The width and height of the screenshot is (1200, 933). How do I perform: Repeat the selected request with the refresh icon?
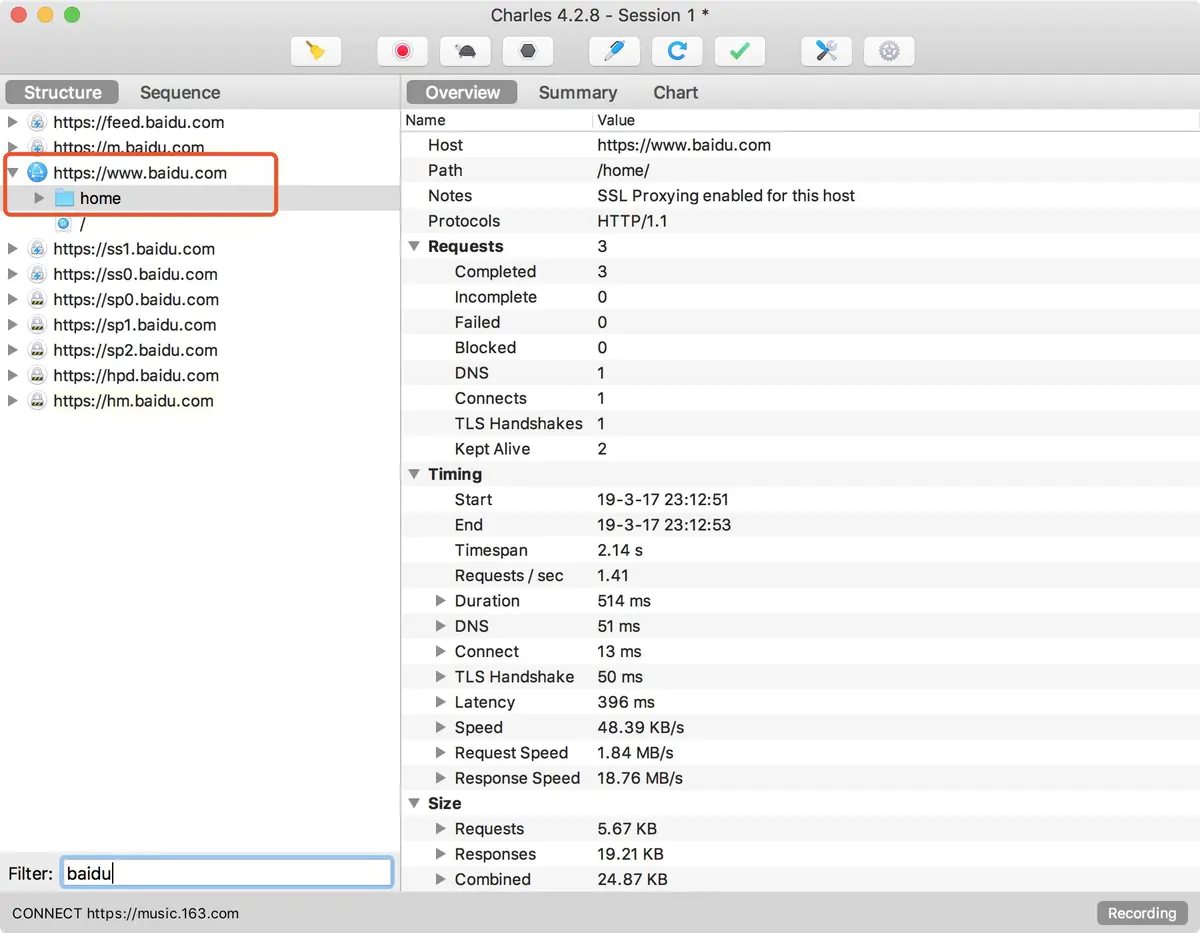tap(677, 51)
